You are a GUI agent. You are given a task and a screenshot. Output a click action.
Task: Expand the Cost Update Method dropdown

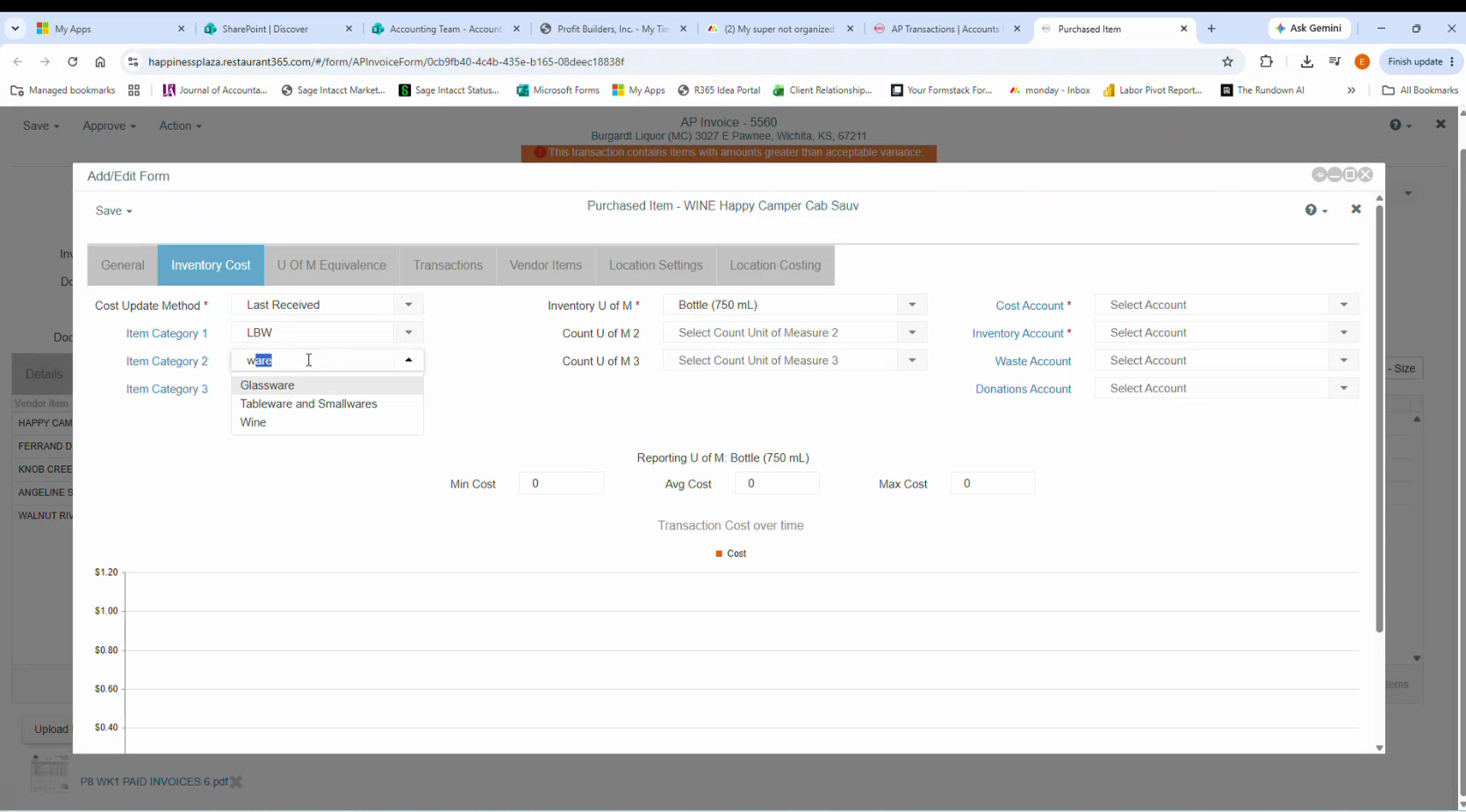tap(408, 305)
